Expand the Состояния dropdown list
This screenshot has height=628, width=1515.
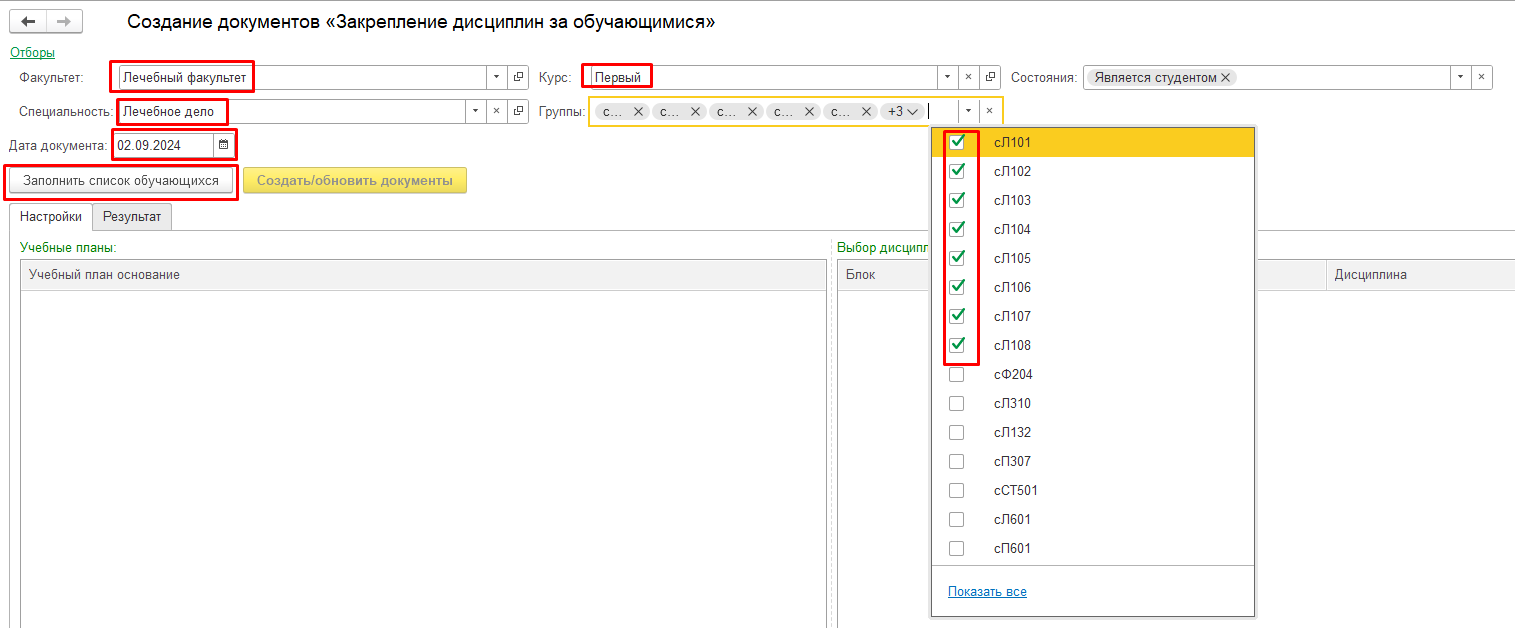(x=1460, y=77)
